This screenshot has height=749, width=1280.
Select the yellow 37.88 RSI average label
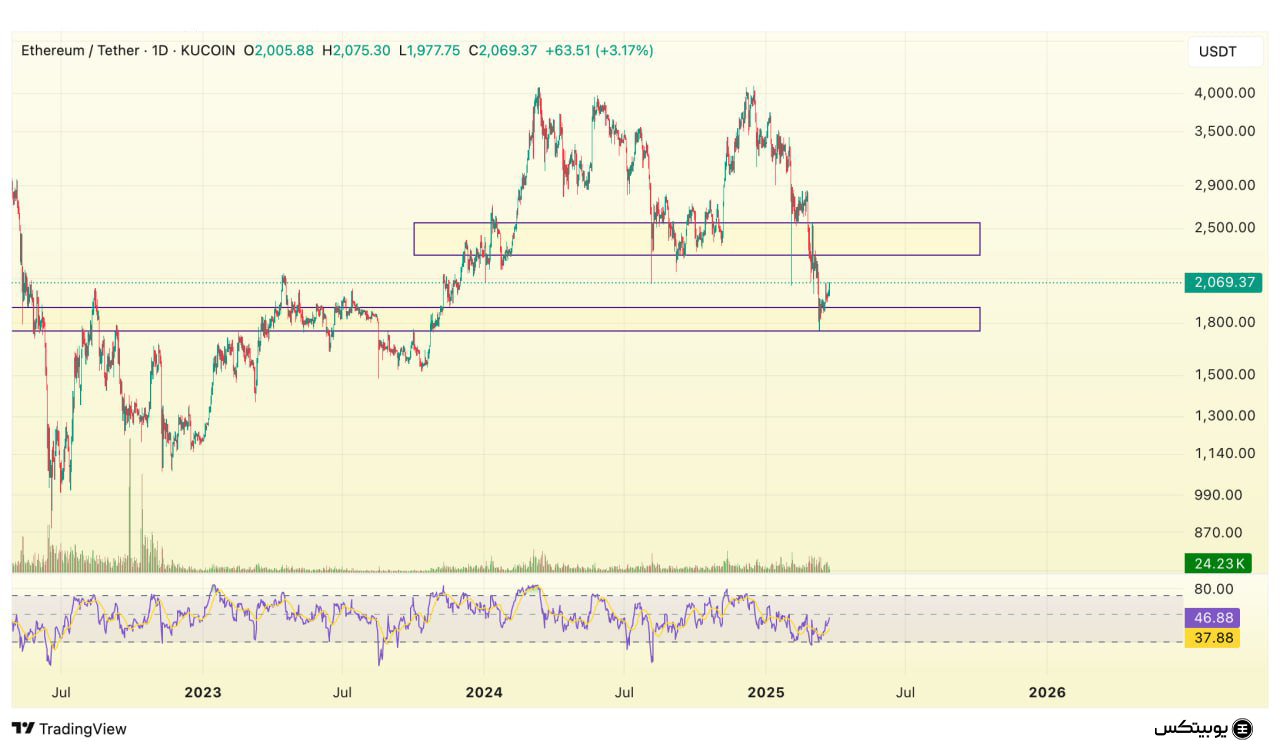(1211, 637)
